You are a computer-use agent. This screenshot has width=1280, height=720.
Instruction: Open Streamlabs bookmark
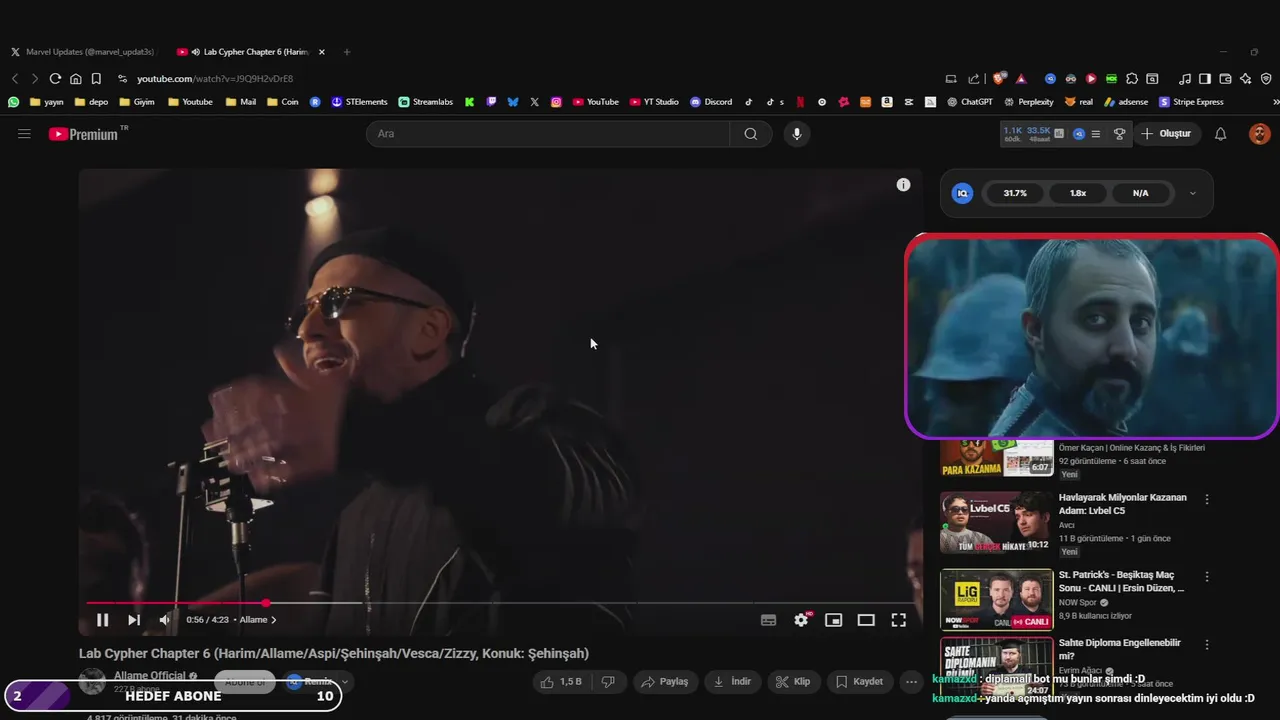tap(426, 102)
